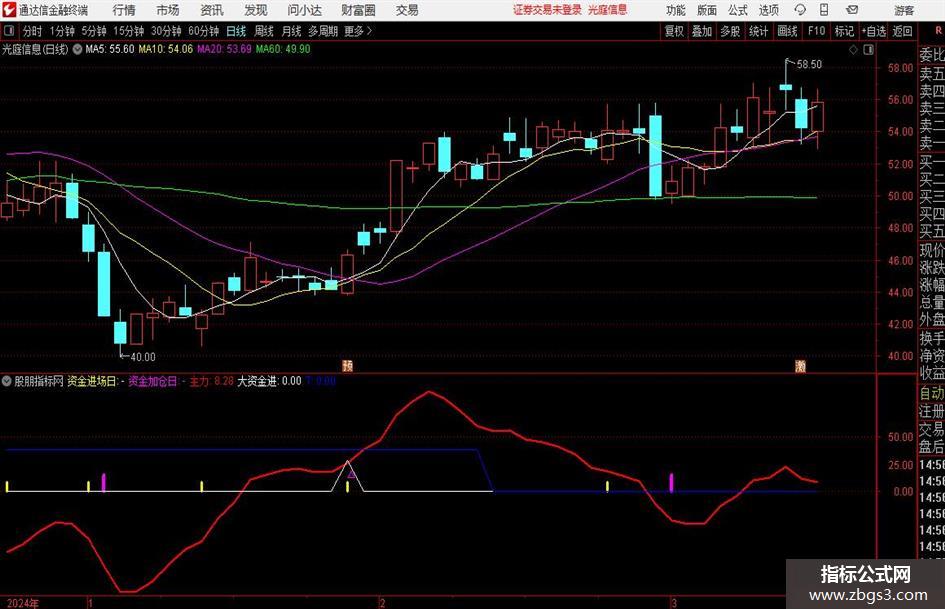The width and height of the screenshot is (945, 609).
Task: Open the 财富圈 menu
Action: point(358,10)
